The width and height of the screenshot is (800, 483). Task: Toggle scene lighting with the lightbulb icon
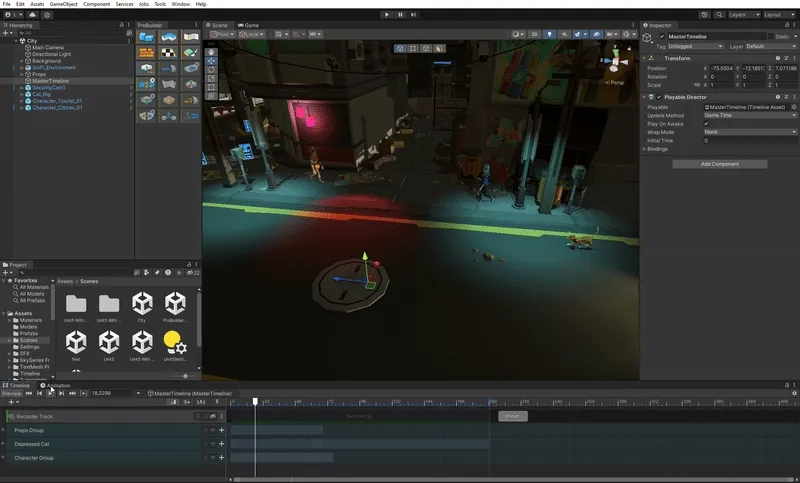(548, 35)
